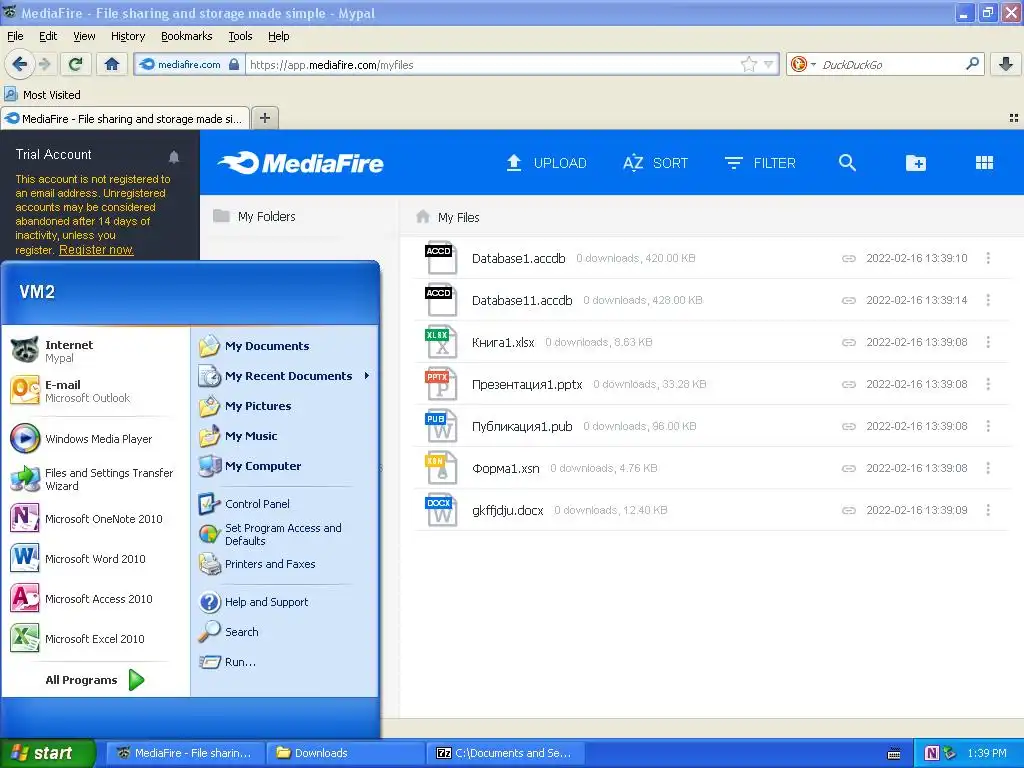Create a new folder with plus icon
This screenshot has height=768, width=1024.
pos(916,163)
